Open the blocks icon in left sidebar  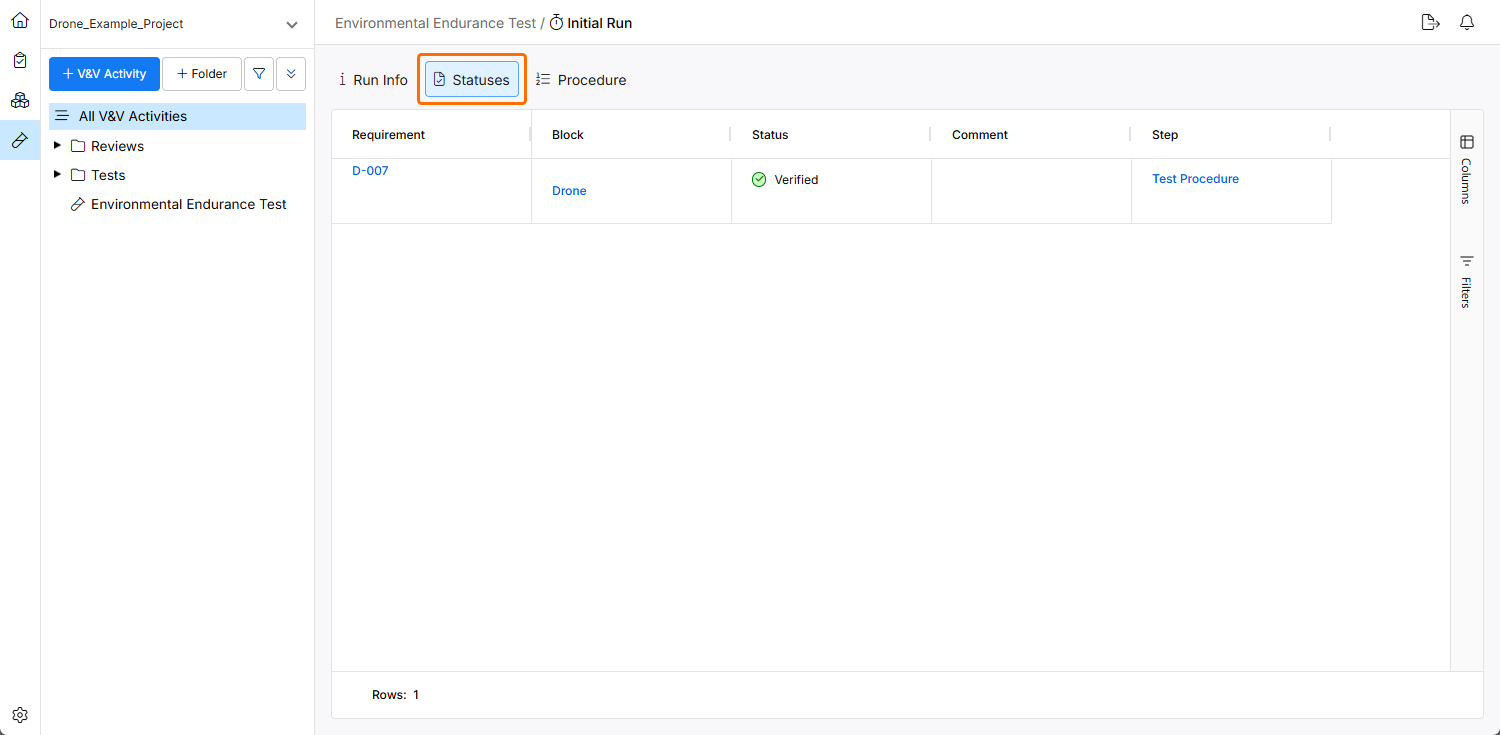pos(20,100)
